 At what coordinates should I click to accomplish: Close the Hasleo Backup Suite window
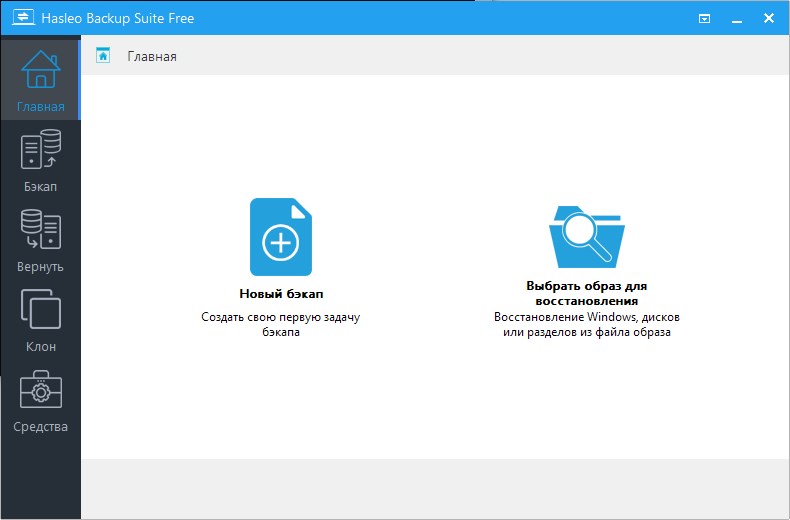(x=769, y=18)
